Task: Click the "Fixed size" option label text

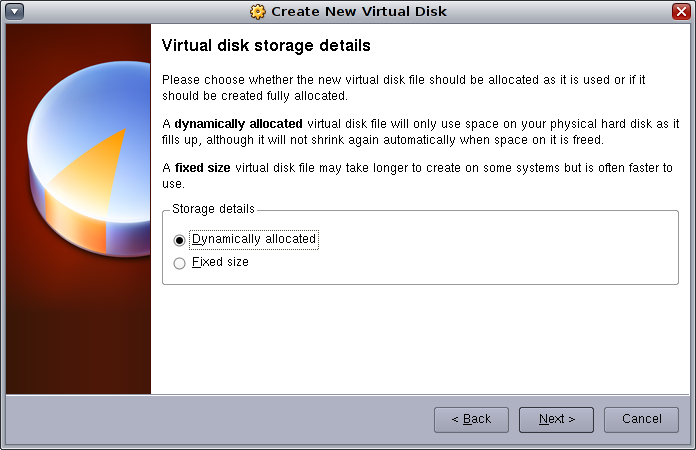Action: [221, 263]
